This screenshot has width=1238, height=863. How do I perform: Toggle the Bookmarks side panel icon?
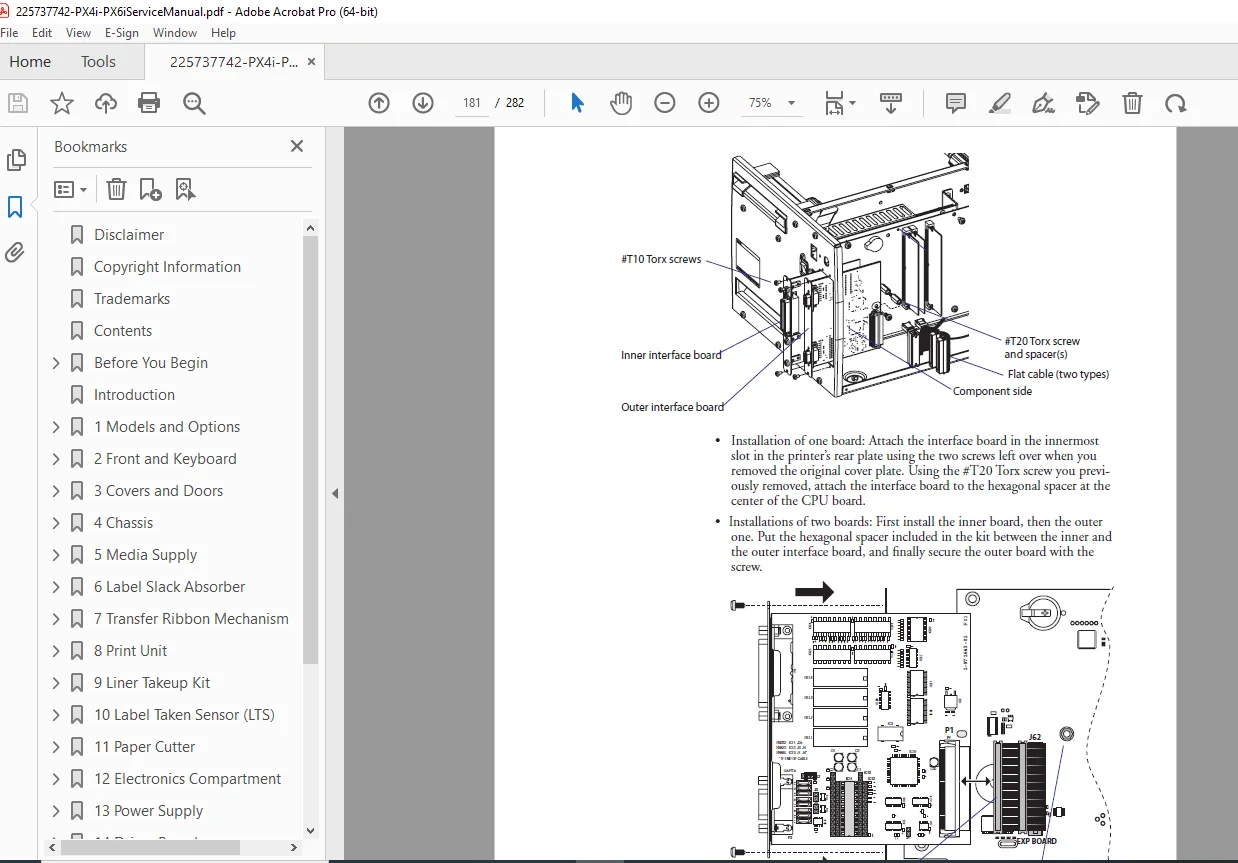(x=16, y=207)
